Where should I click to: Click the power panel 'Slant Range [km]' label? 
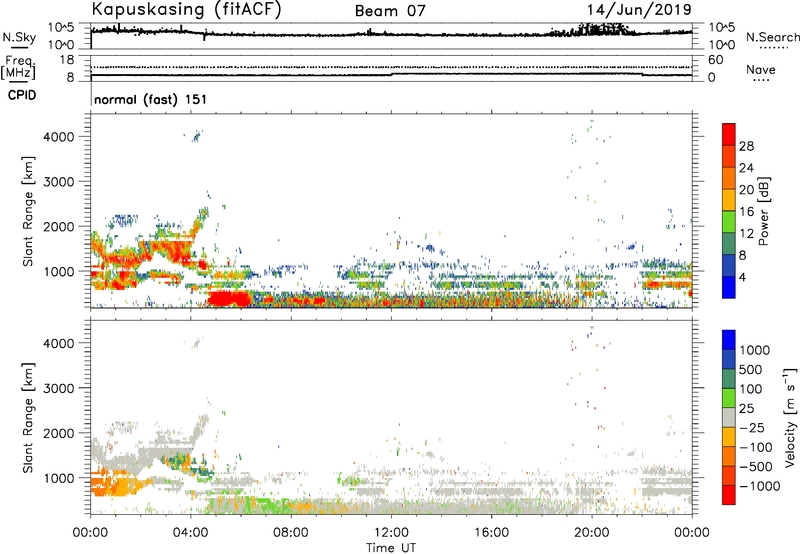click(28, 211)
